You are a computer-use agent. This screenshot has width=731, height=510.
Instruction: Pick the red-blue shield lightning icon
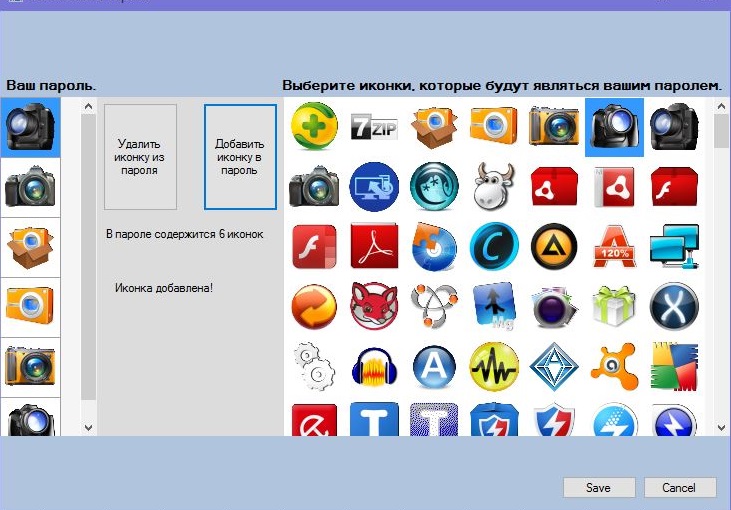tap(554, 420)
